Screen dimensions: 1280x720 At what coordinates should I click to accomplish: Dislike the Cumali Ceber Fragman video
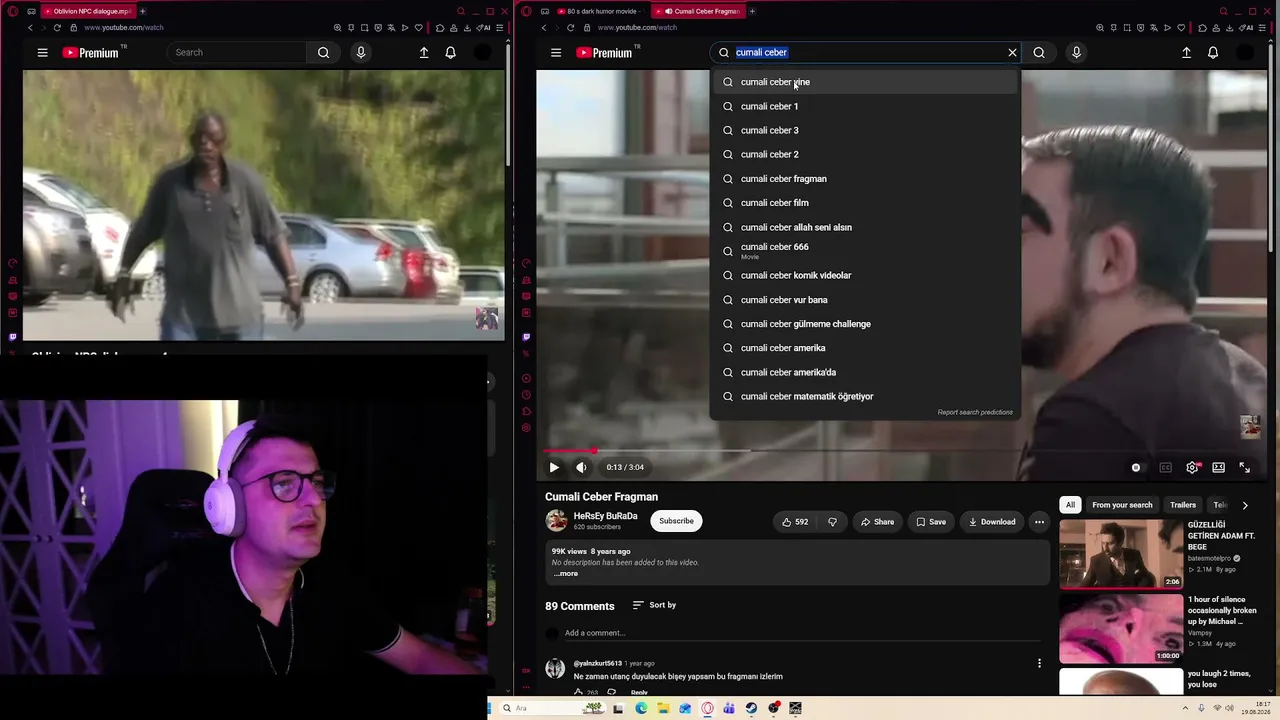tap(832, 522)
